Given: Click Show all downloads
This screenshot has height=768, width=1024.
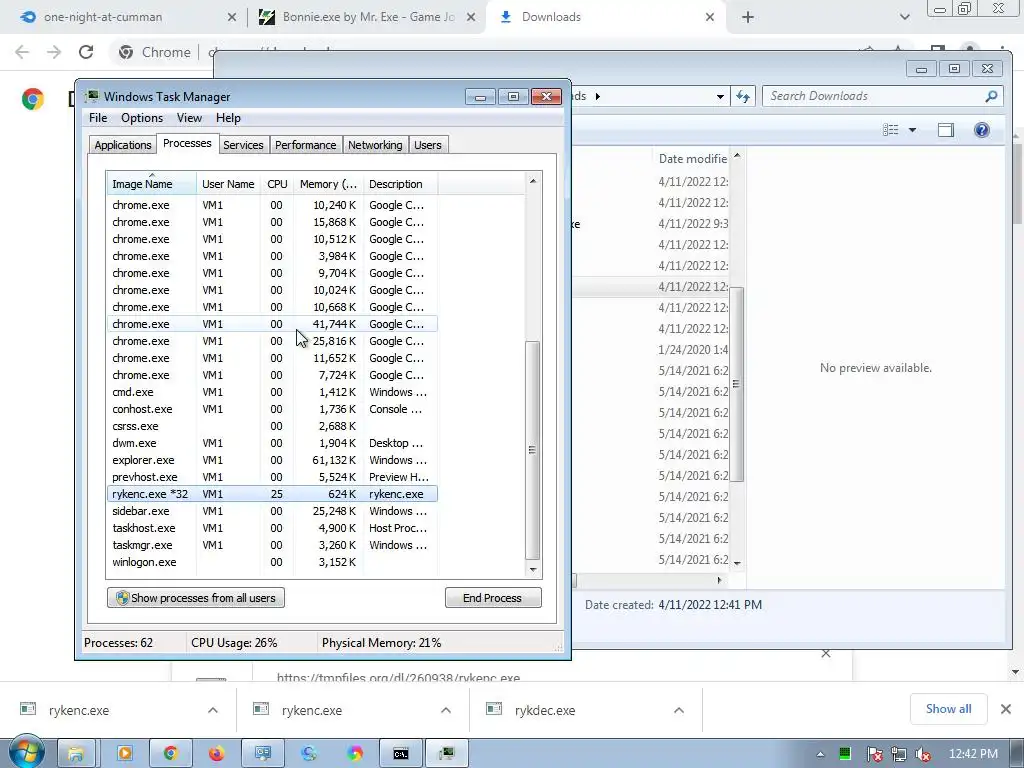Looking at the screenshot, I should pos(948,709).
